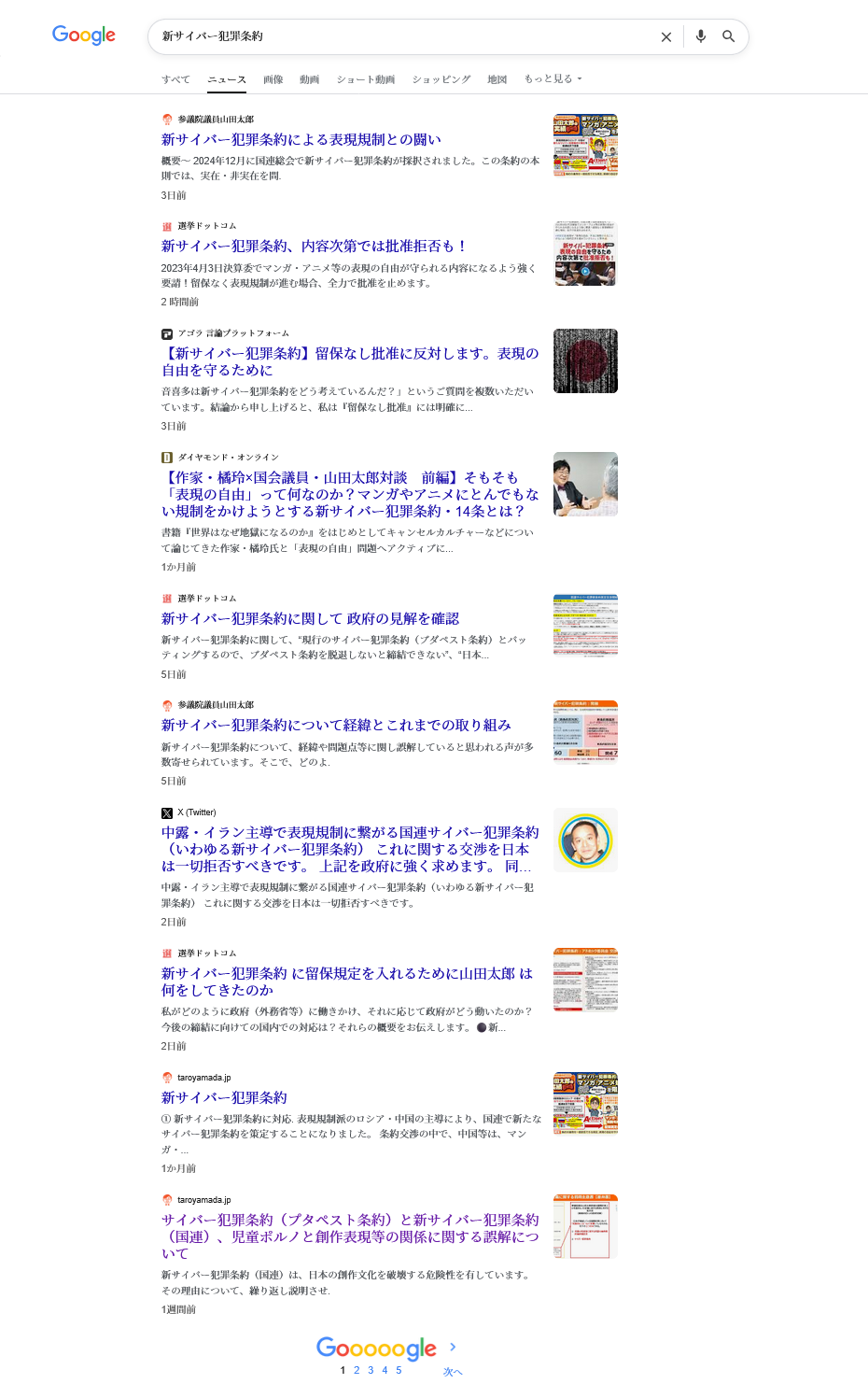Expand the もっと見る dropdown
This screenshot has height=1398, width=868.
pos(553,79)
